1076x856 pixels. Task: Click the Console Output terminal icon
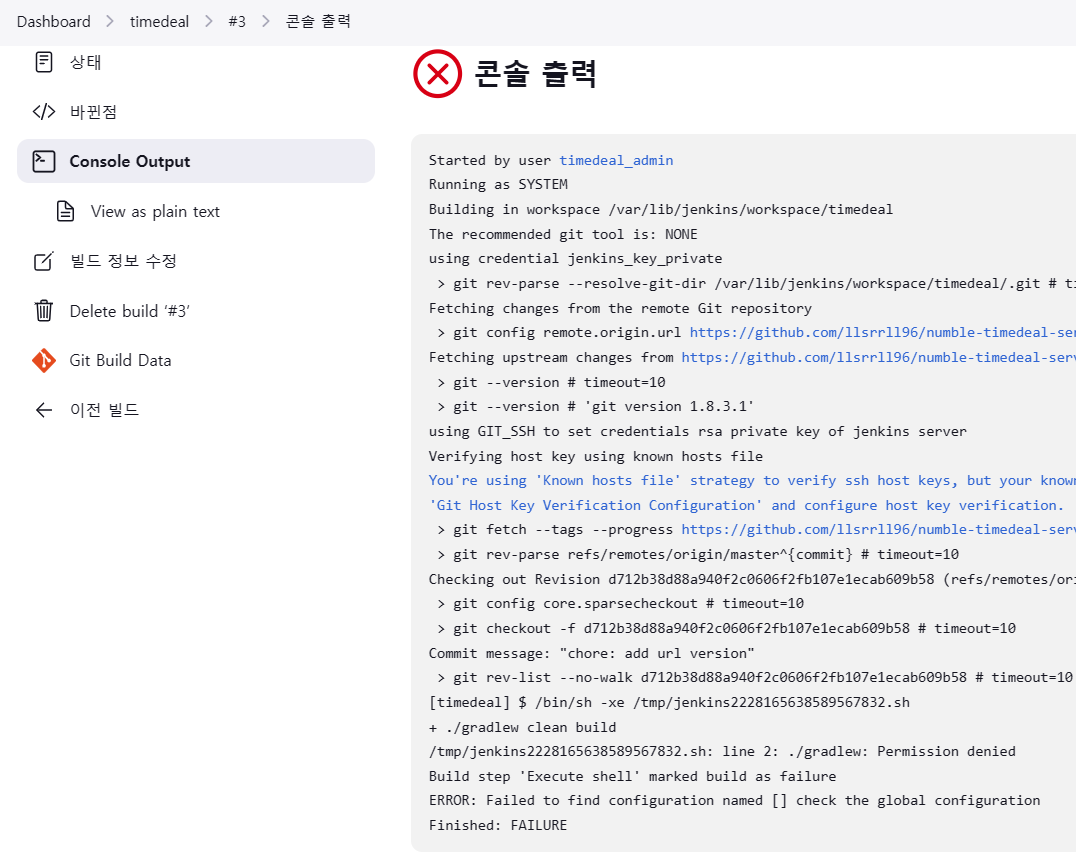click(44, 161)
